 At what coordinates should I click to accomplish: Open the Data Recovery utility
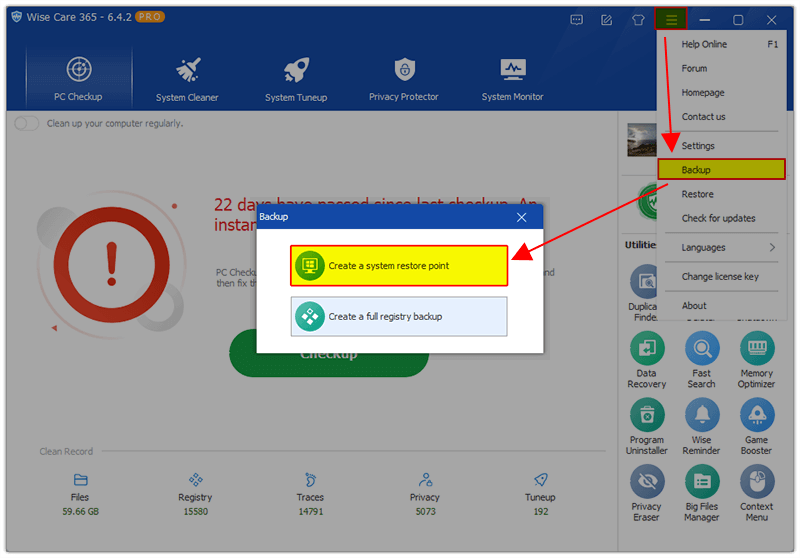click(x=647, y=360)
